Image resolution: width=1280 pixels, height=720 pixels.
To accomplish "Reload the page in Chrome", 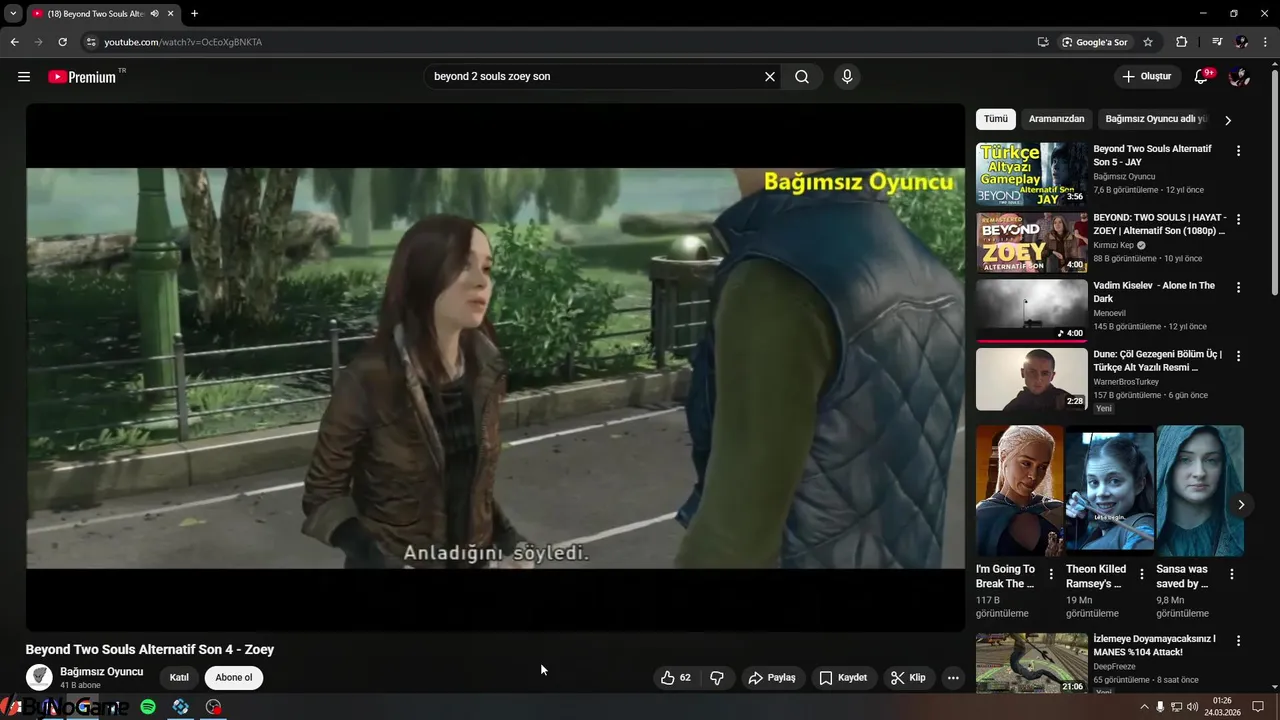I will point(62,42).
